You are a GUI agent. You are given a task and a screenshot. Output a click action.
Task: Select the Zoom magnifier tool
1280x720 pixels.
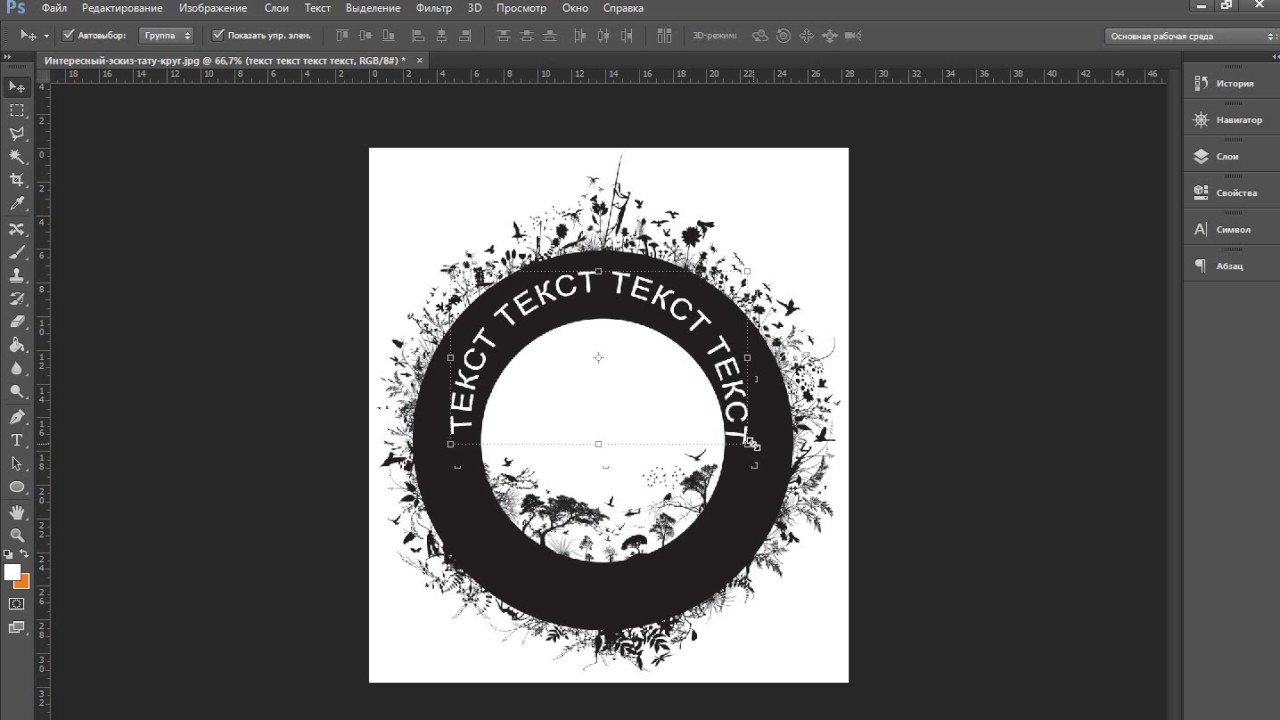coord(17,535)
